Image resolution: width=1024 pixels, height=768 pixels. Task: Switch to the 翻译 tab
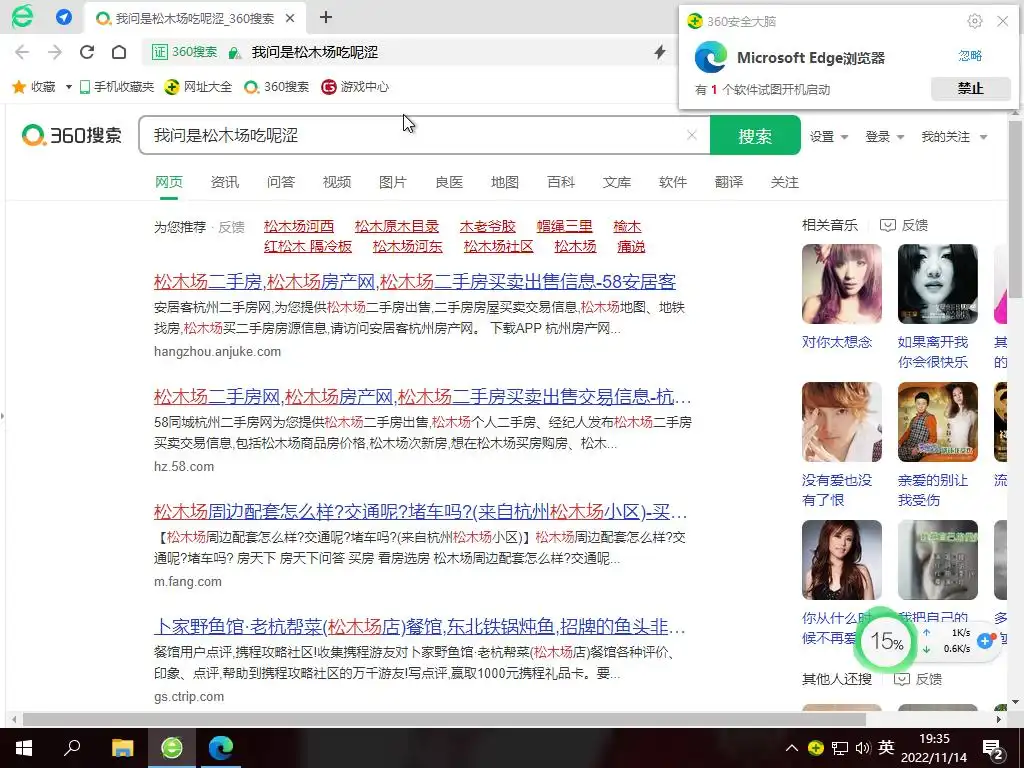point(729,182)
